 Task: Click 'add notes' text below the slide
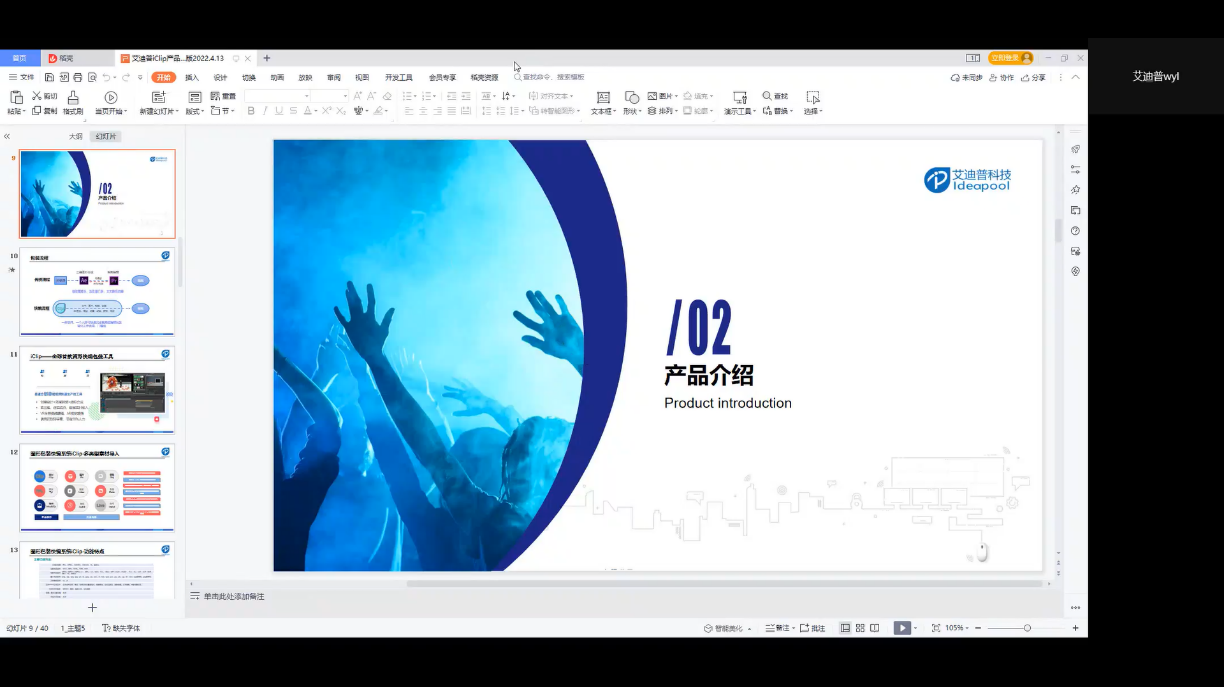[x=234, y=596]
